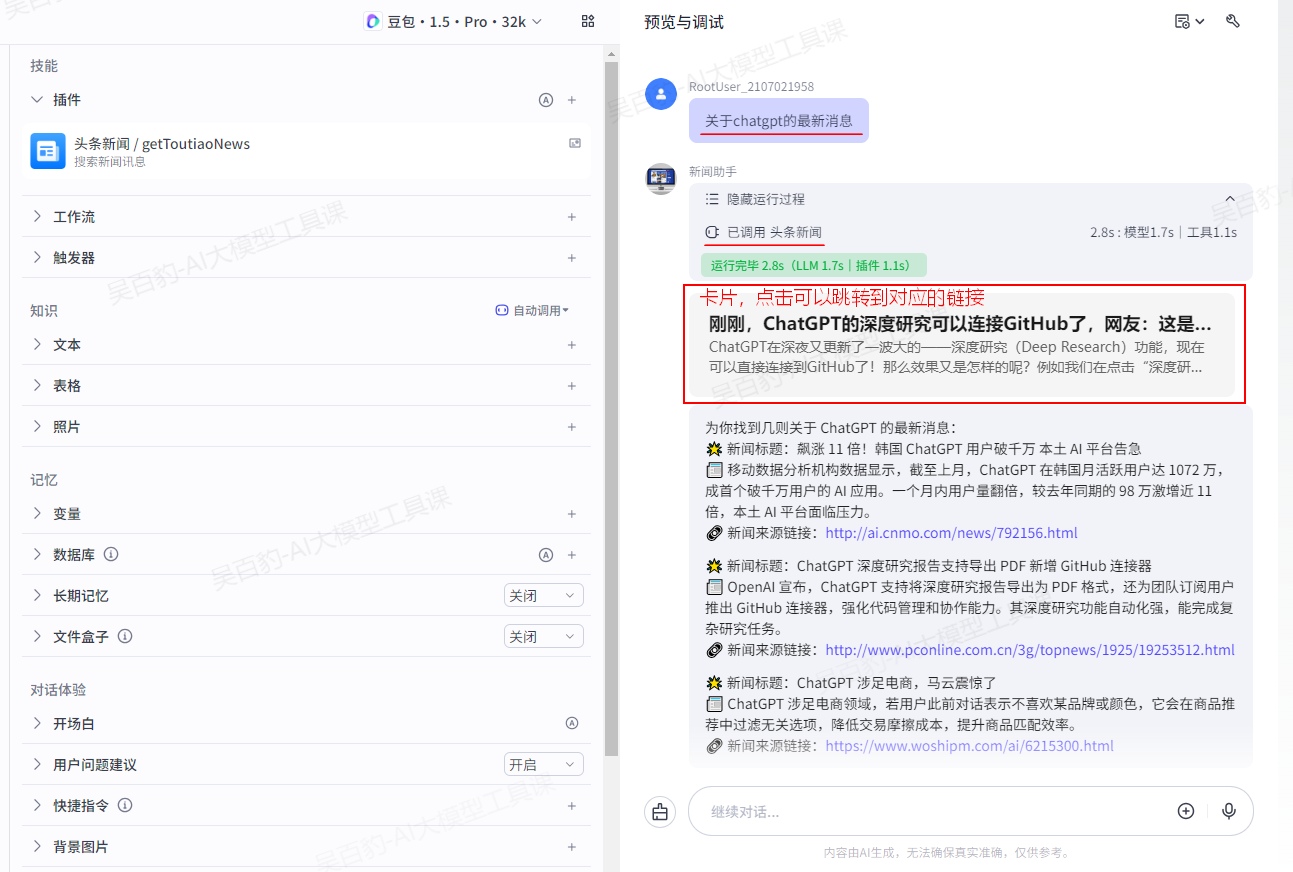Collapse run process with the up chevron
This screenshot has width=1293, height=872.
pos(1231,199)
